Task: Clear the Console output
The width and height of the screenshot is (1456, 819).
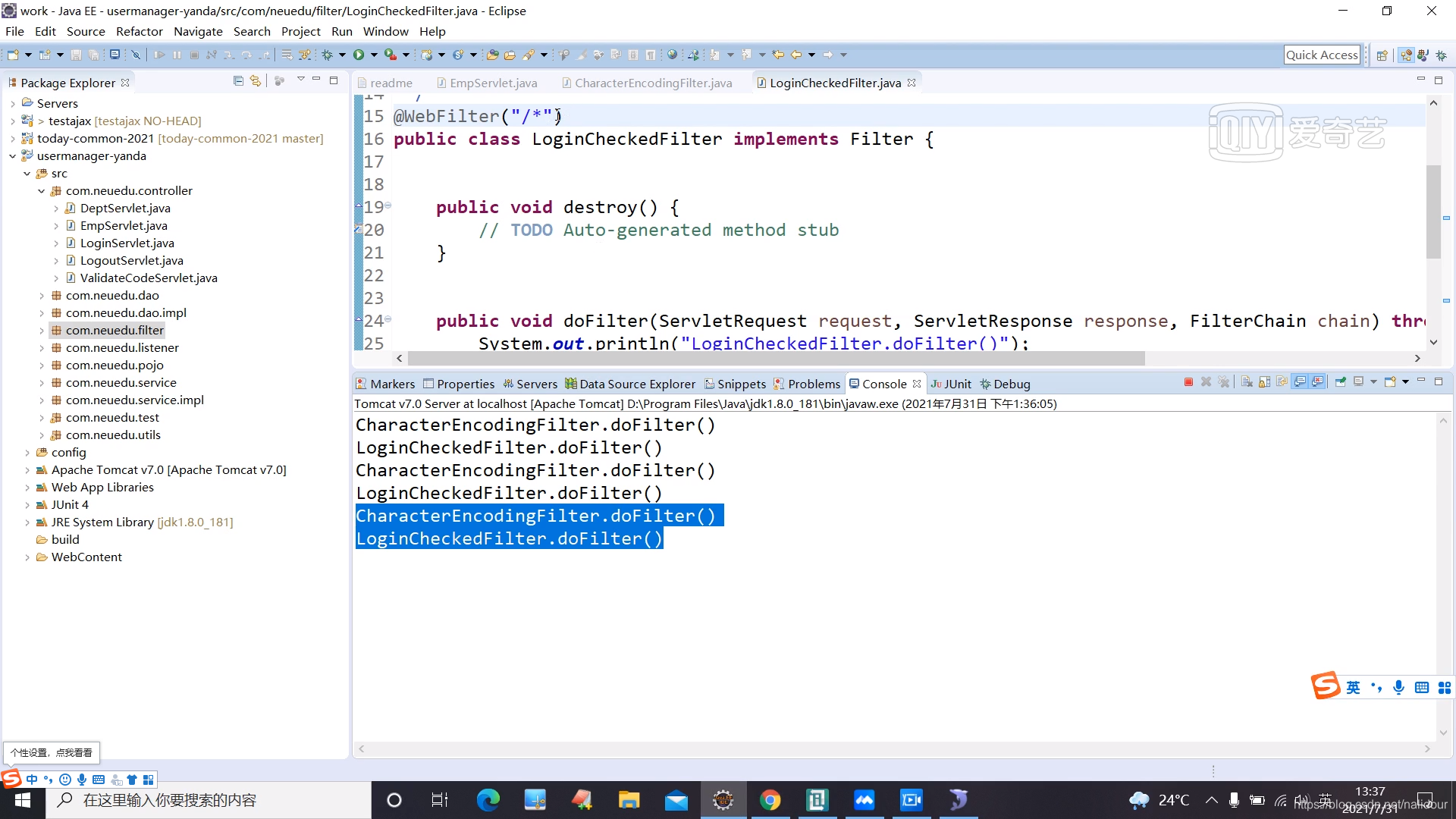Action: (1247, 382)
